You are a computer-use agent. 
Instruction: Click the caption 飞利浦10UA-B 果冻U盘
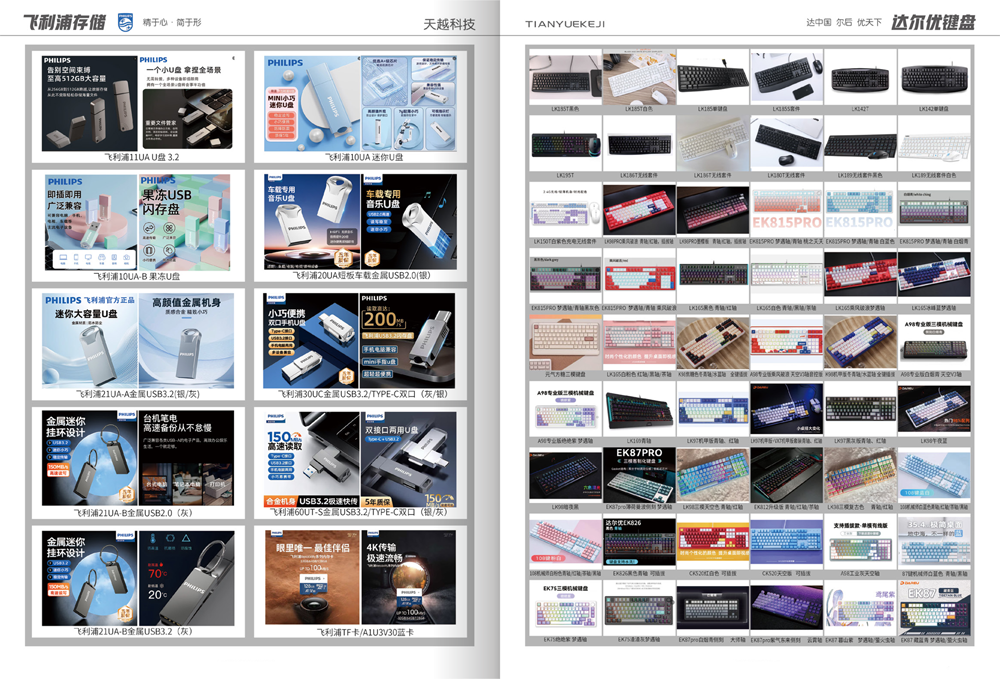point(136,276)
